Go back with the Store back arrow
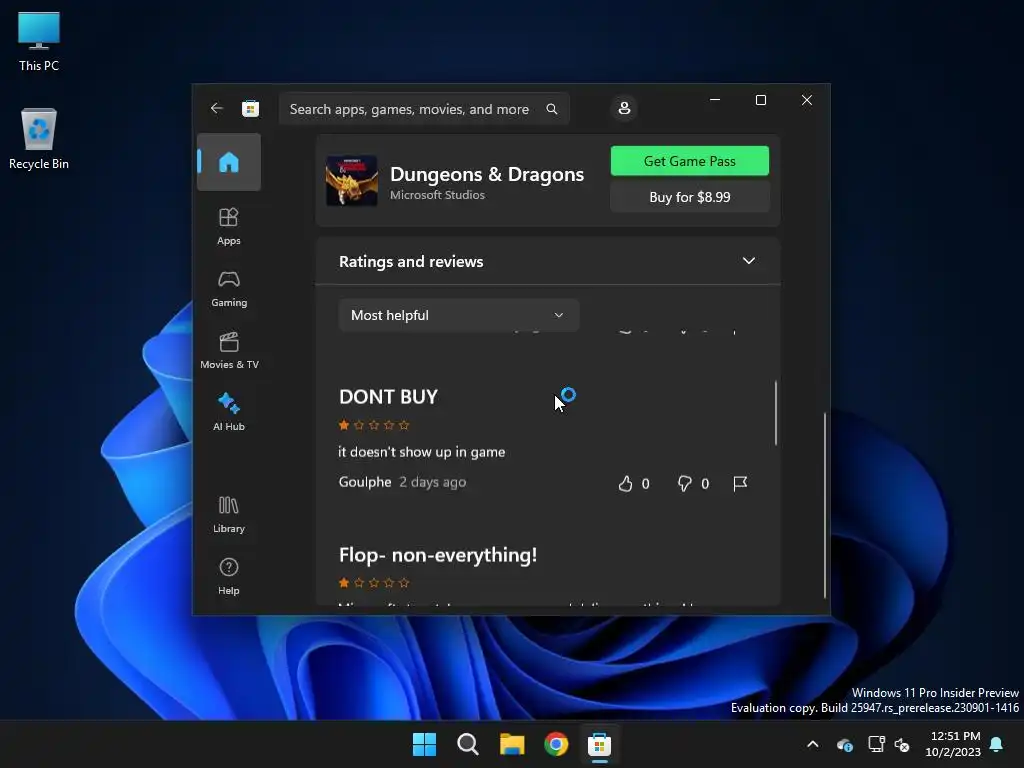1024x768 pixels. pos(217,108)
